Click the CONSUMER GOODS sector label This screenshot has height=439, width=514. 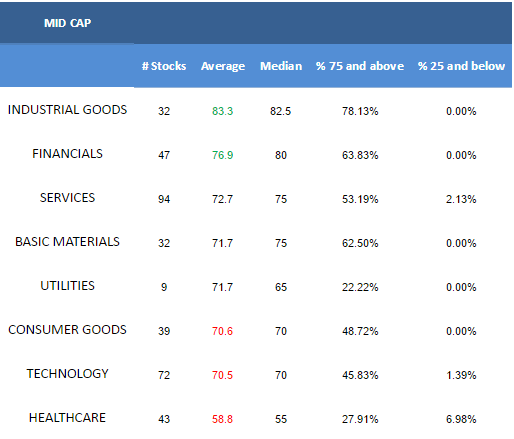pos(67,330)
